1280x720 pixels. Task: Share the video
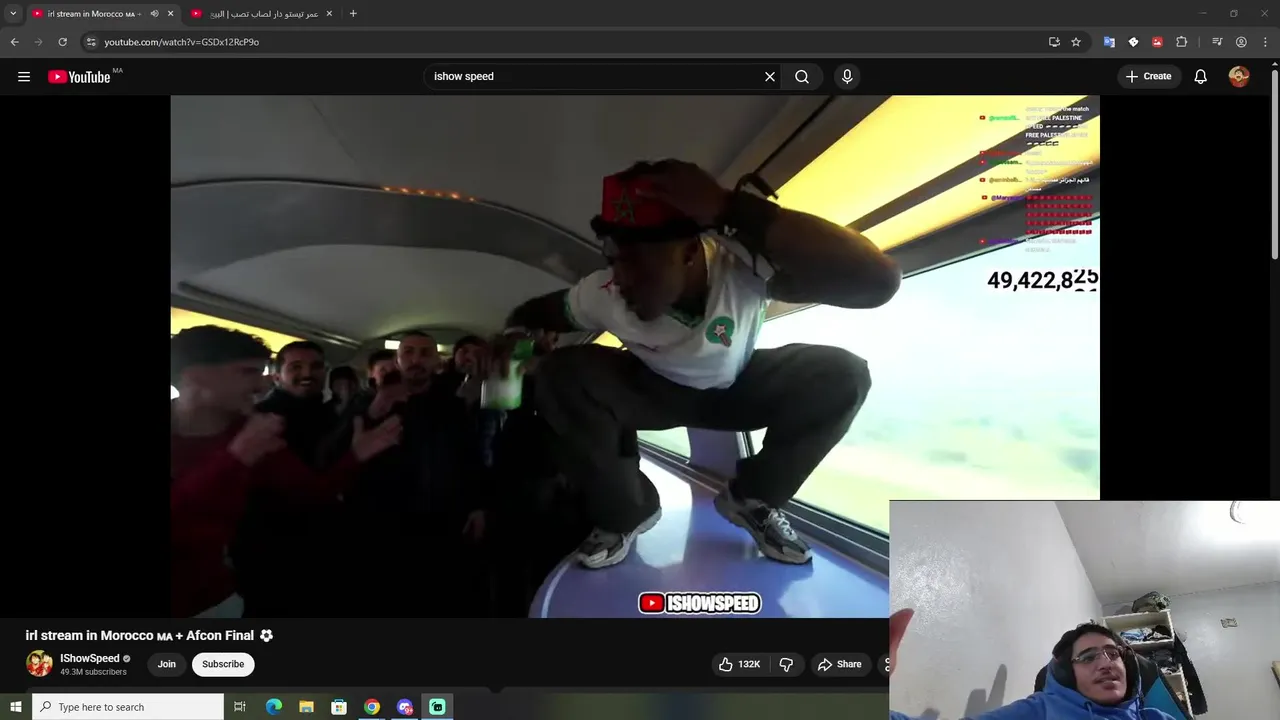[840, 664]
